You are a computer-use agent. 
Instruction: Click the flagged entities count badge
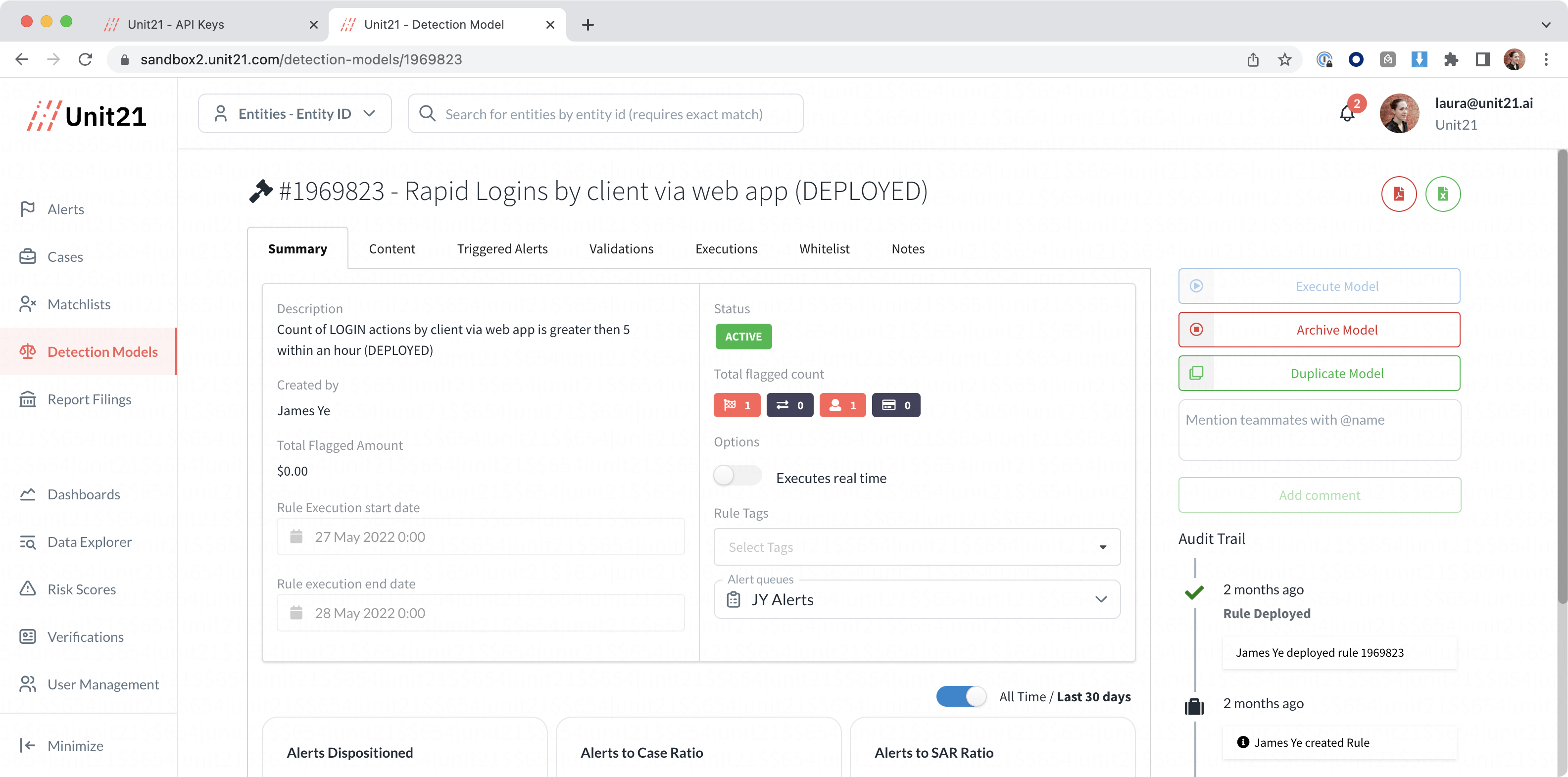pos(842,405)
